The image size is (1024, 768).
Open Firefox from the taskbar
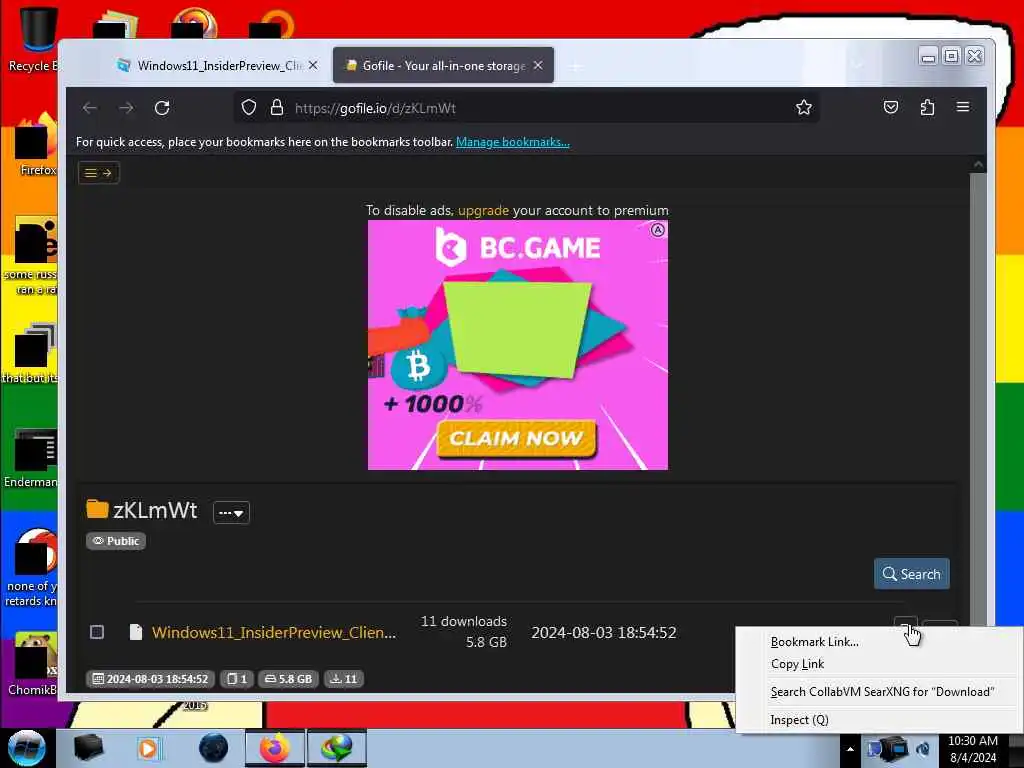coord(275,748)
